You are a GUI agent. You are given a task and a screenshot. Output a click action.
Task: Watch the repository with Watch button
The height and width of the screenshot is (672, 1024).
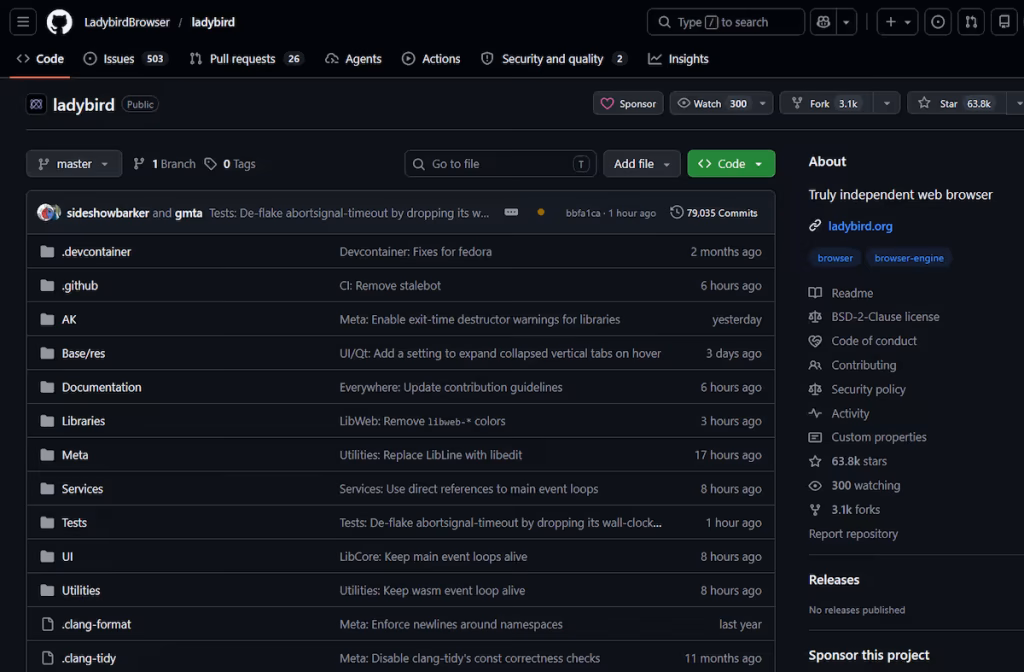click(712, 103)
